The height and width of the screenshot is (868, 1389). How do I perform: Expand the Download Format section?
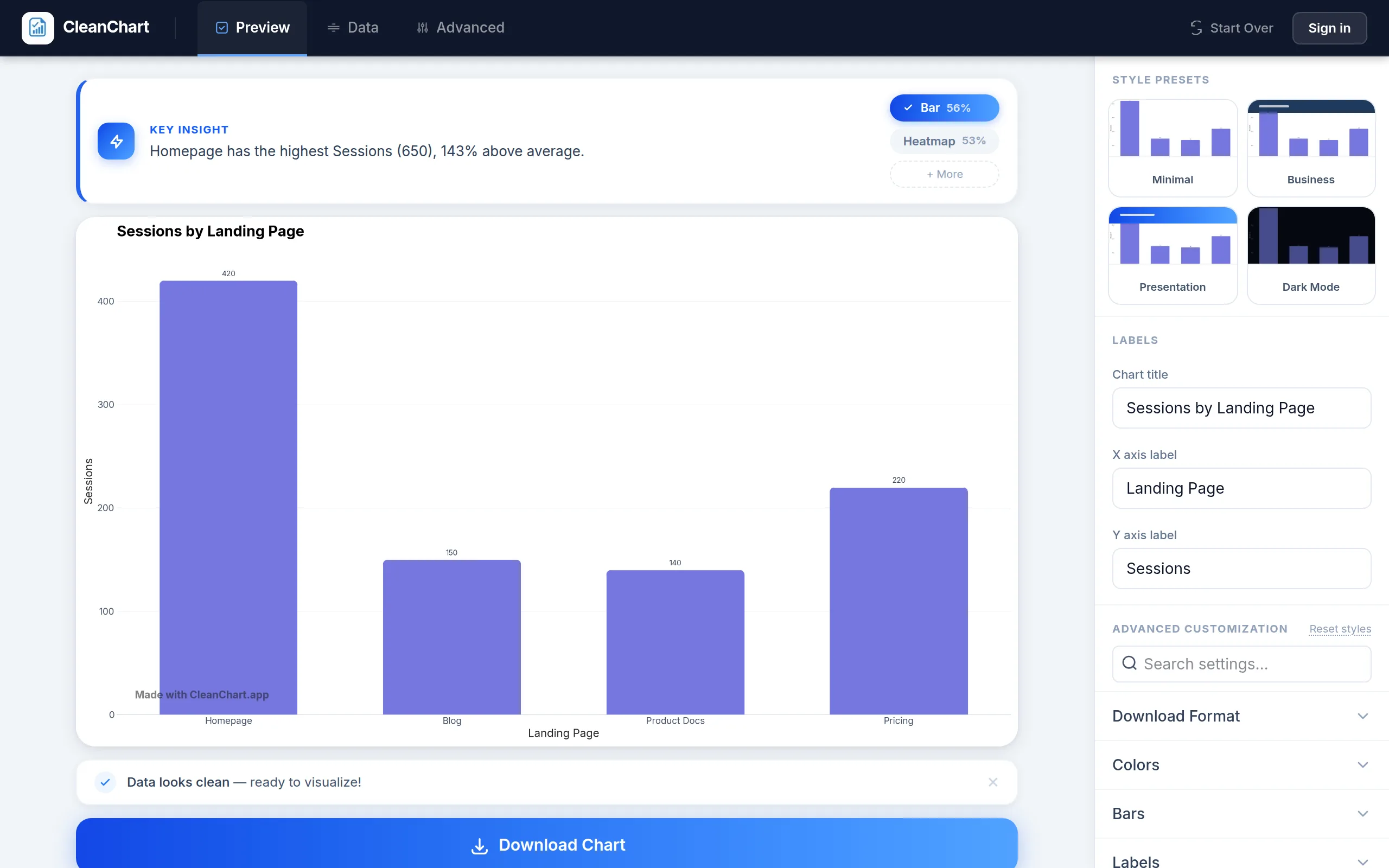tap(1241, 716)
